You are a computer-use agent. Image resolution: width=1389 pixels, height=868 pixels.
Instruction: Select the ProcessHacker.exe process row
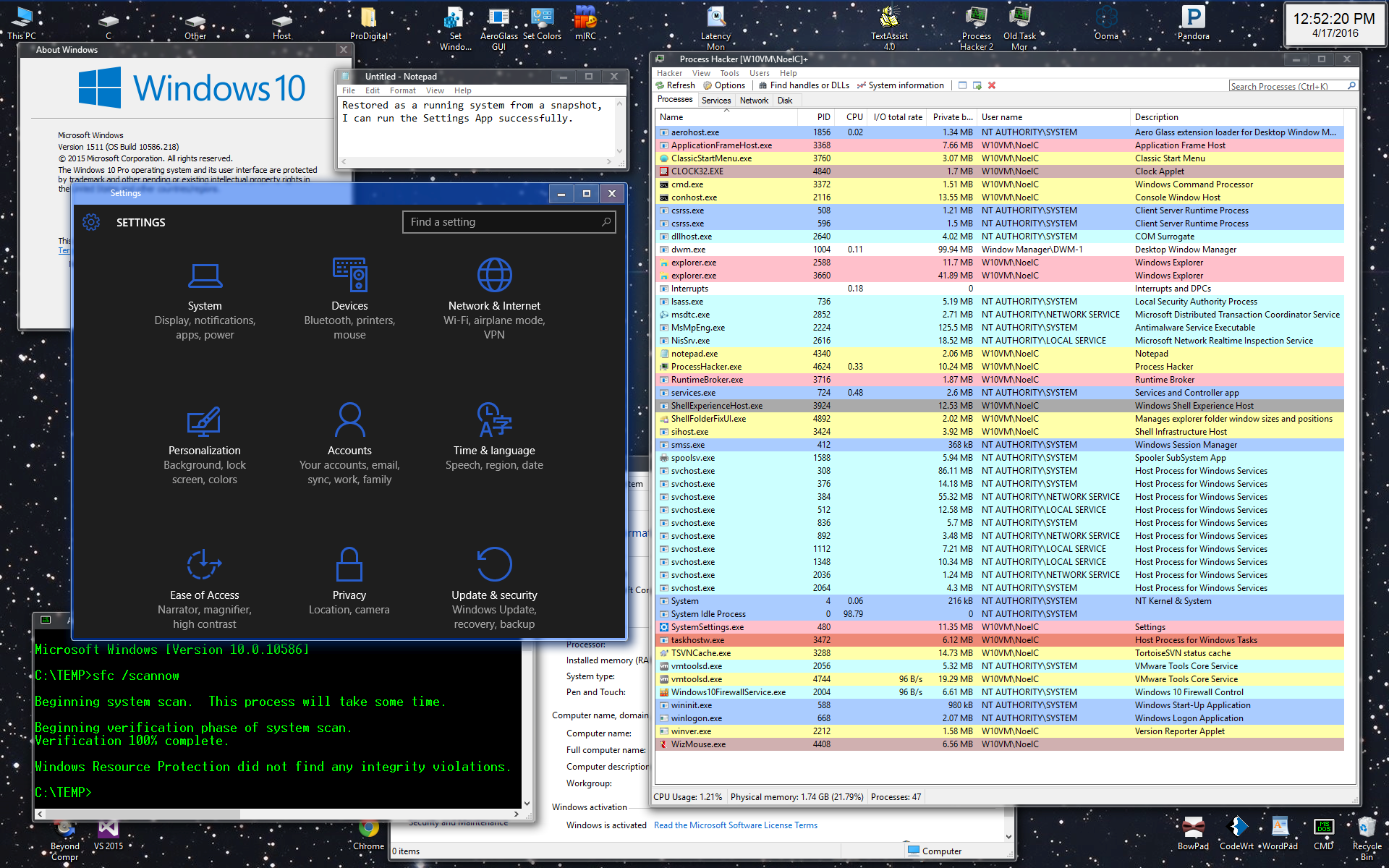(999, 367)
